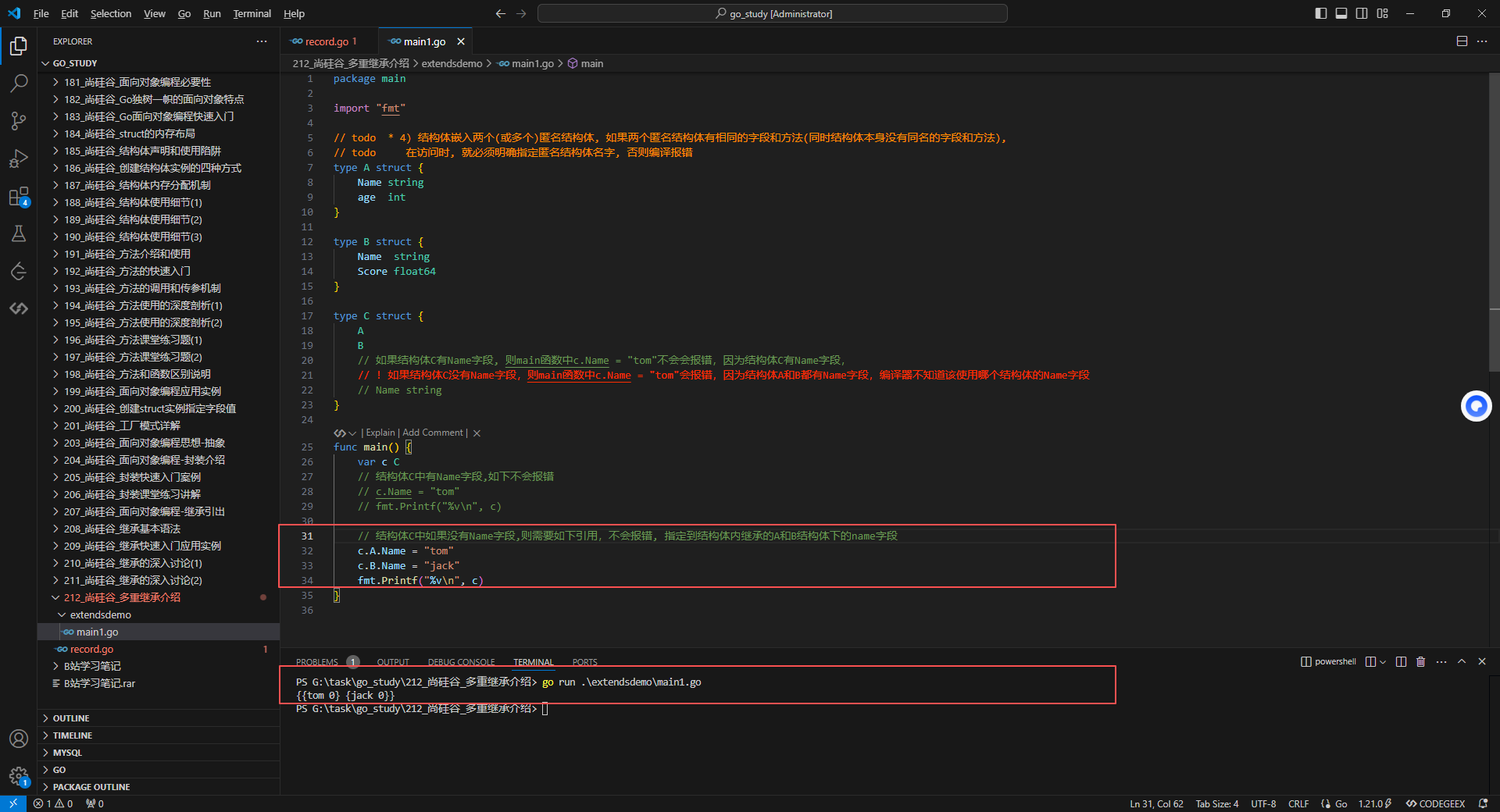Open the terminal panel more actions ellipsis
Image resolution: width=1500 pixels, height=812 pixels.
[1441, 661]
